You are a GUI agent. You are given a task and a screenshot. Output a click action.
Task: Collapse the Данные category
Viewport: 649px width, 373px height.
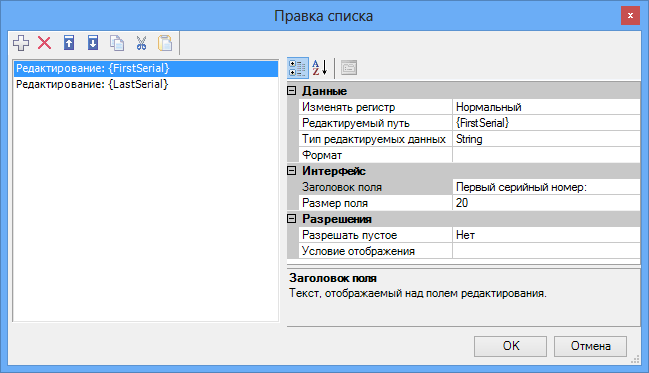tap(292, 91)
